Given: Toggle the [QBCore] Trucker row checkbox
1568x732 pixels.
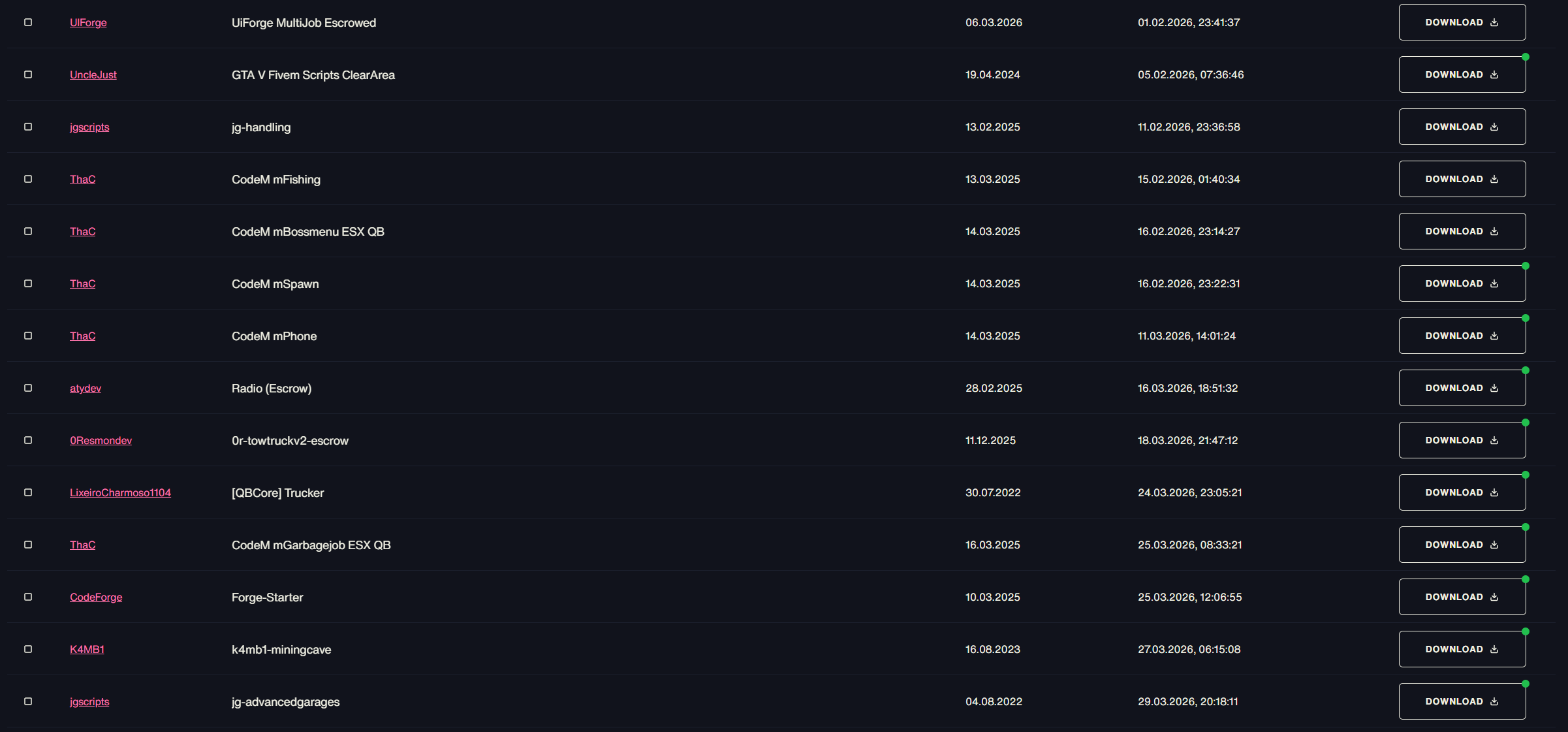Looking at the screenshot, I should click(28, 492).
